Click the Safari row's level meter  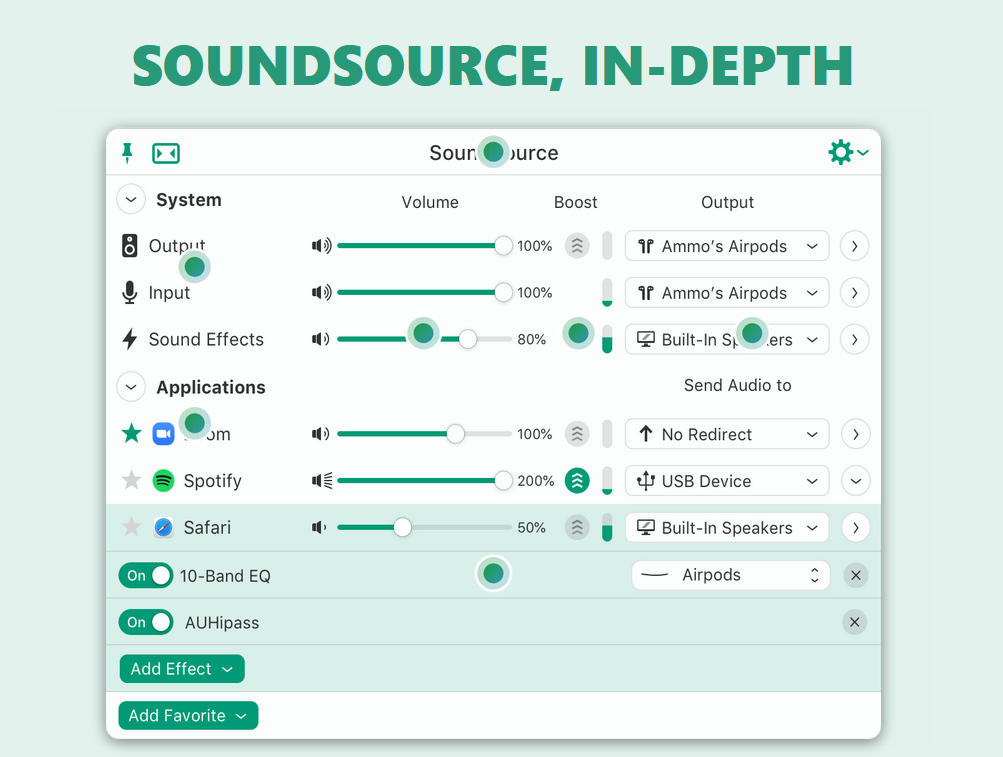click(607, 527)
